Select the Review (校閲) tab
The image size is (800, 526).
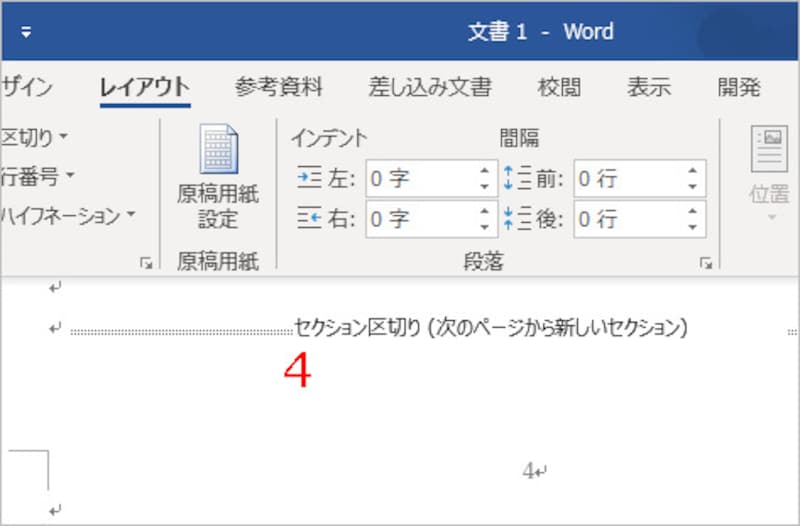(x=559, y=87)
